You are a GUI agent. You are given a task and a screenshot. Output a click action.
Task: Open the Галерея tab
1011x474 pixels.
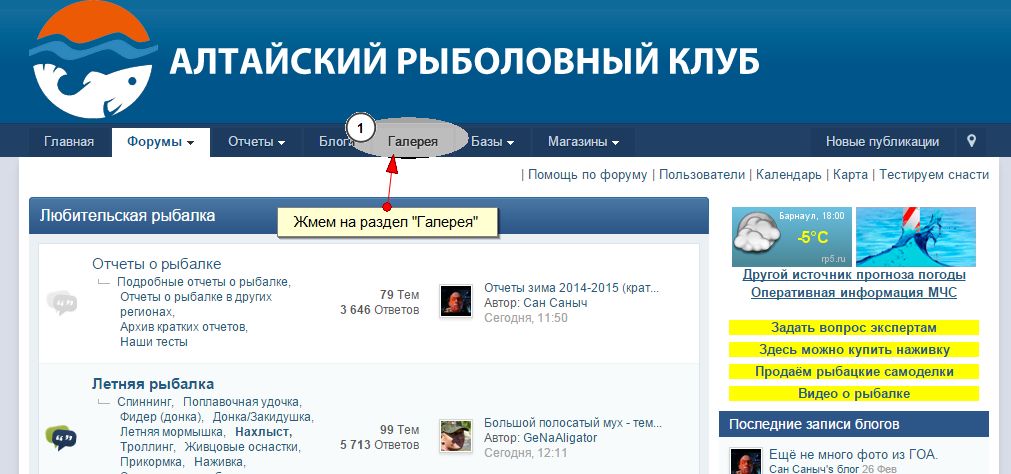tap(413, 142)
